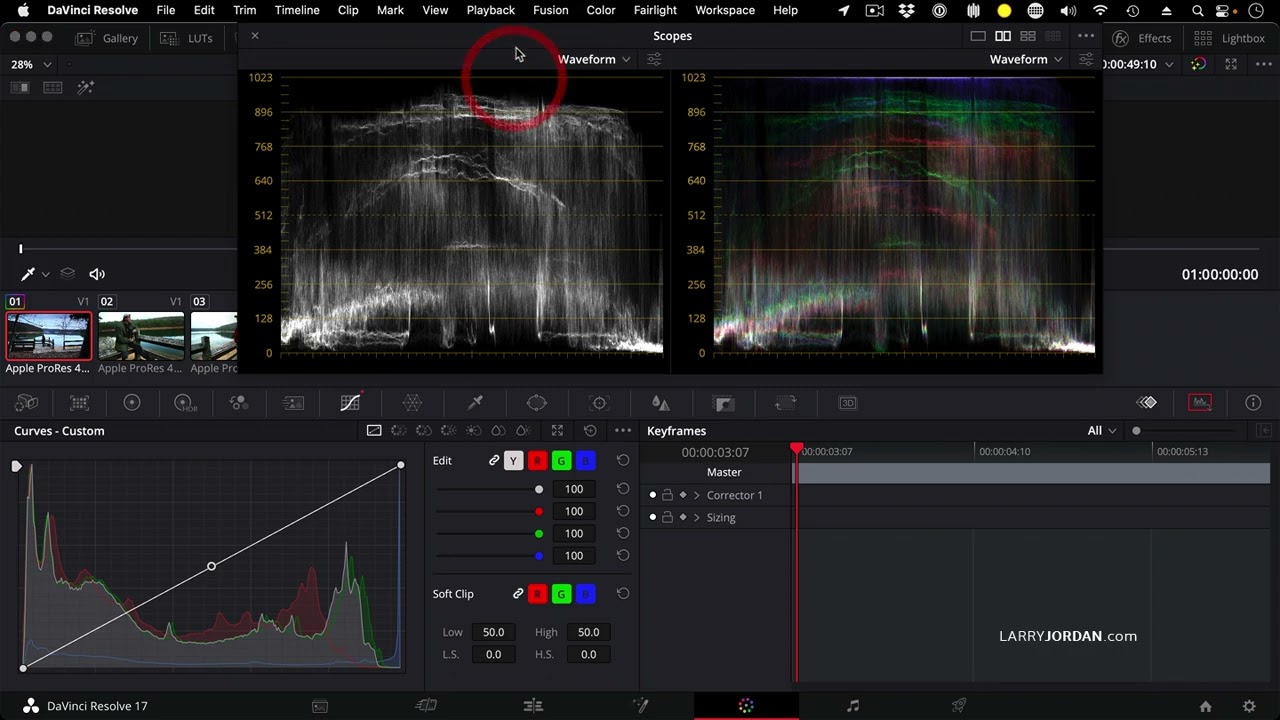
Task: Go to the Fairlight page
Action: (x=853, y=706)
